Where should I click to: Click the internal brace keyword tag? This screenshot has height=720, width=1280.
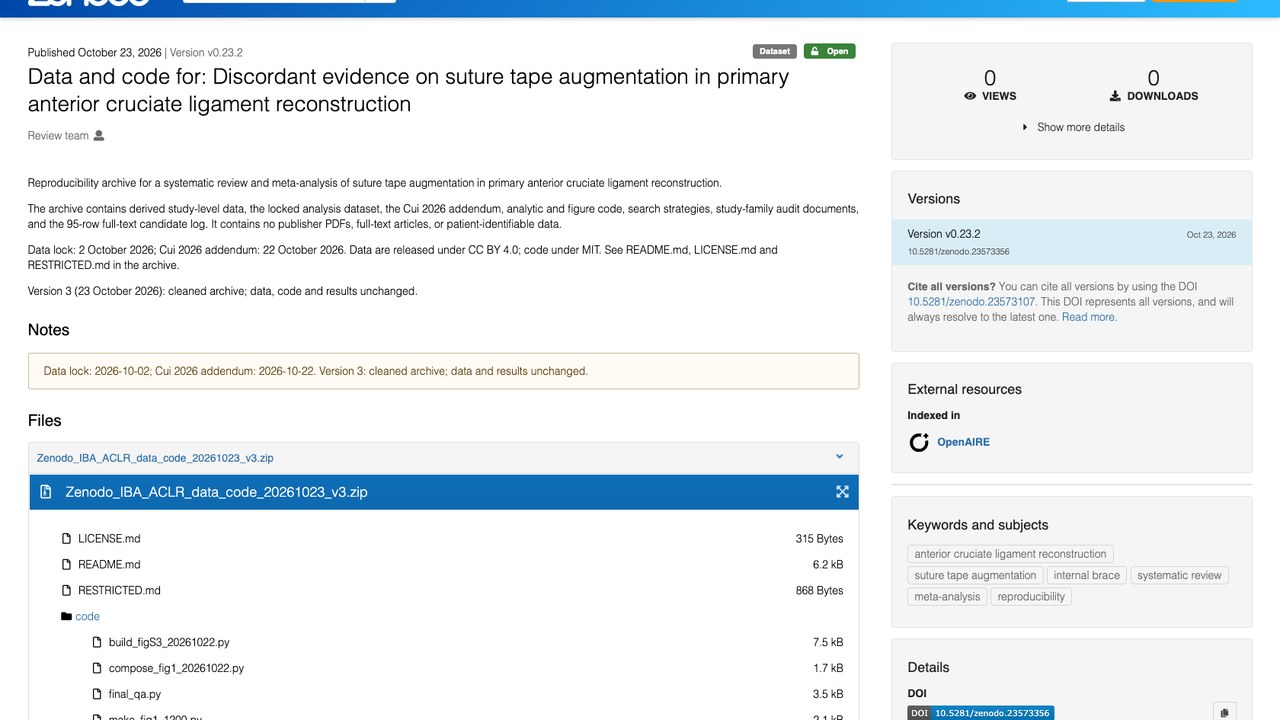coord(1086,576)
